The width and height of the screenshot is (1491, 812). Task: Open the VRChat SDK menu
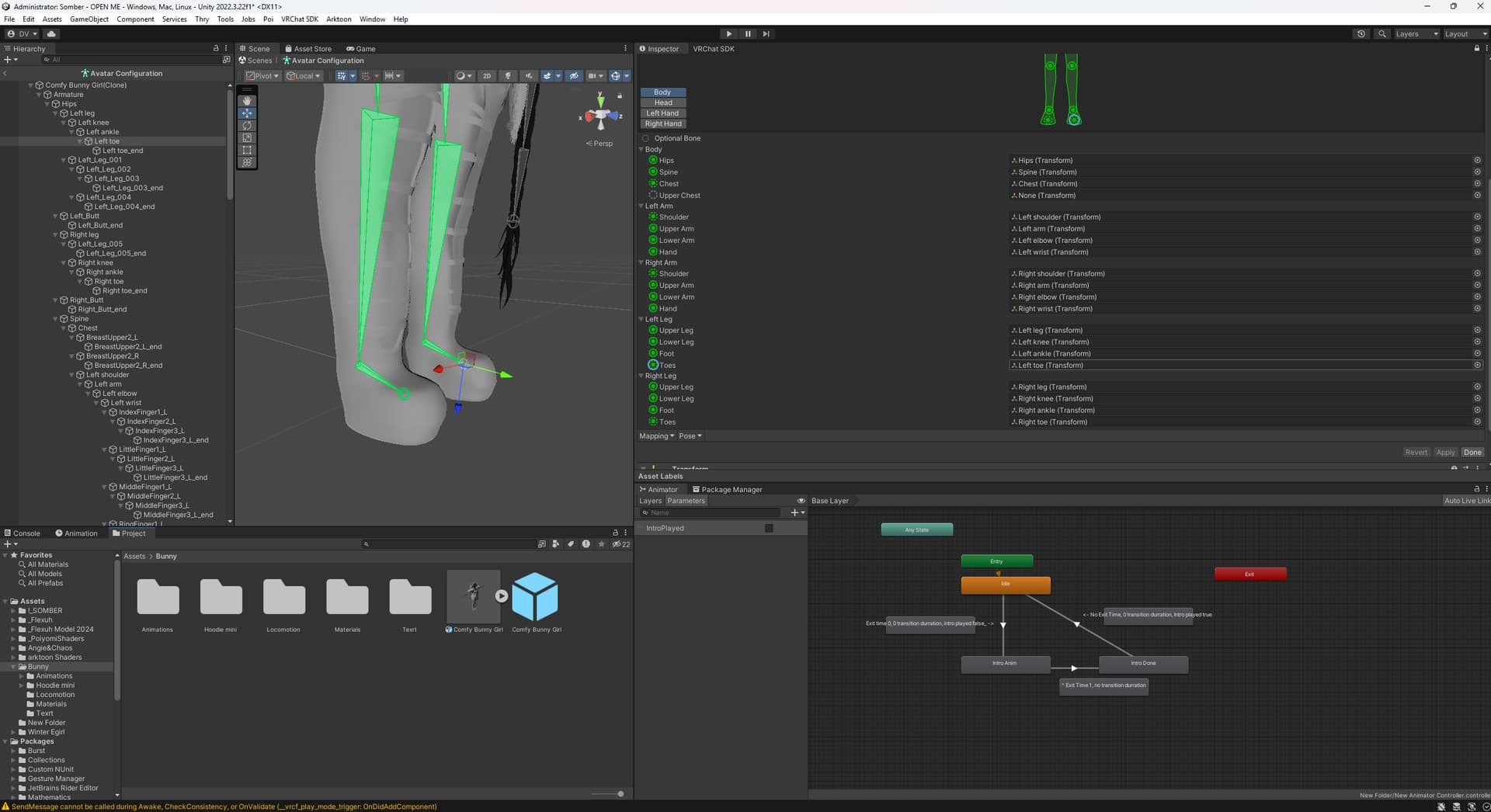click(x=300, y=19)
